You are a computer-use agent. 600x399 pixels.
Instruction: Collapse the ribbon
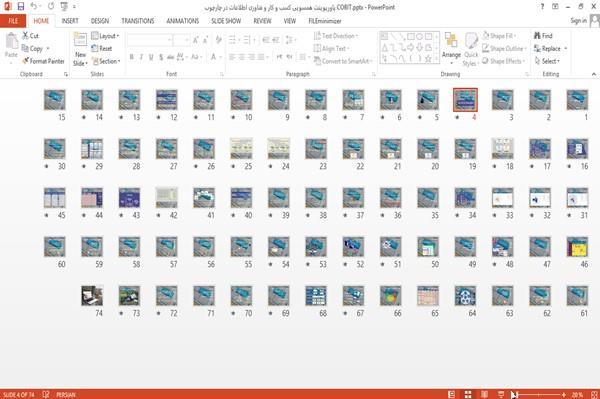[594, 74]
